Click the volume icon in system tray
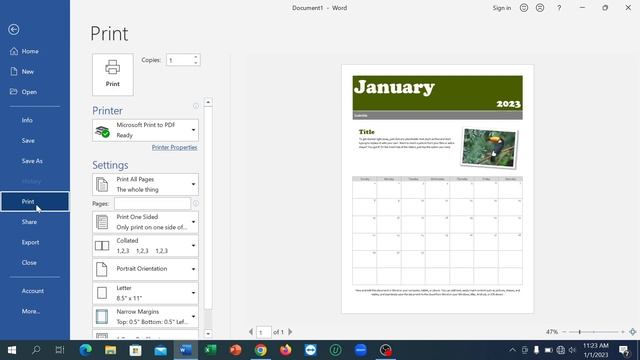640x360 pixels. pos(572,350)
